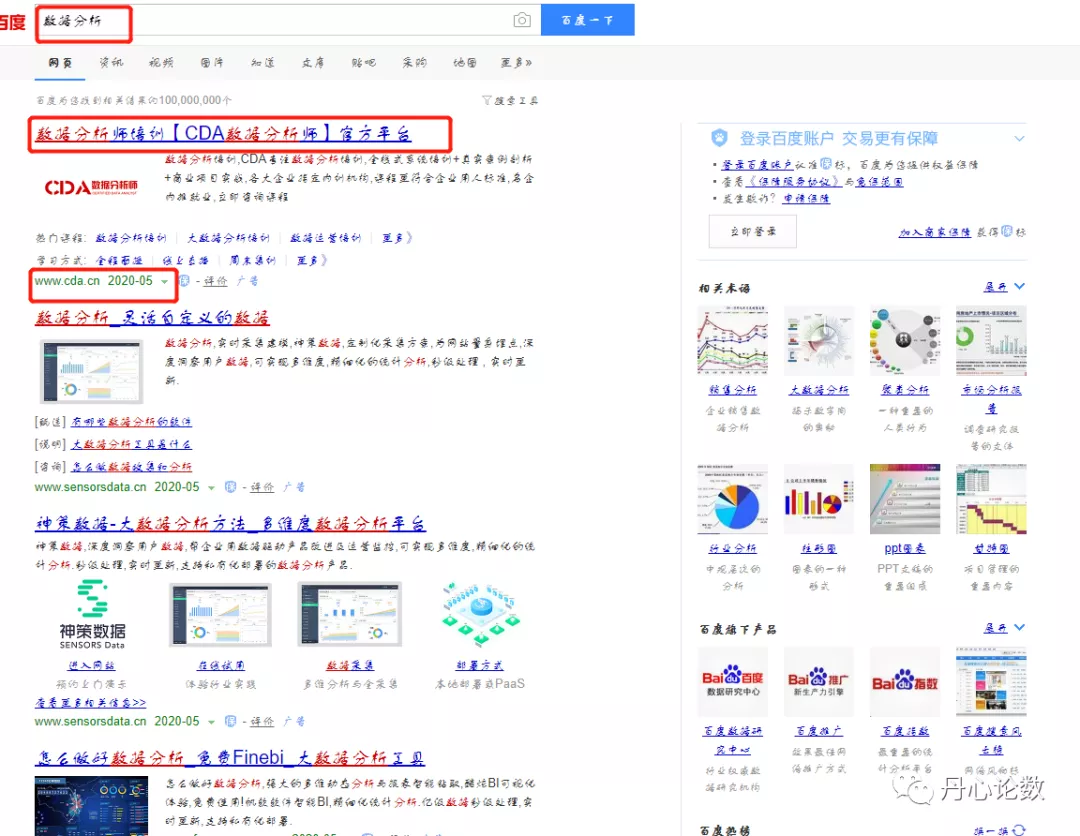
Task: Switch to the 地图 tab
Action: pos(465,63)
